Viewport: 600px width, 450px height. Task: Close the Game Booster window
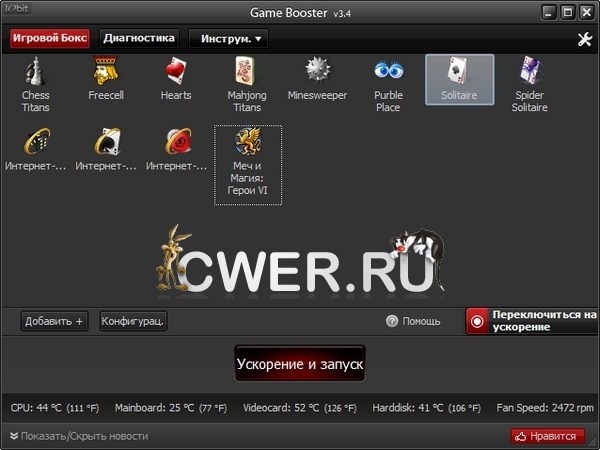click(587, 12)
